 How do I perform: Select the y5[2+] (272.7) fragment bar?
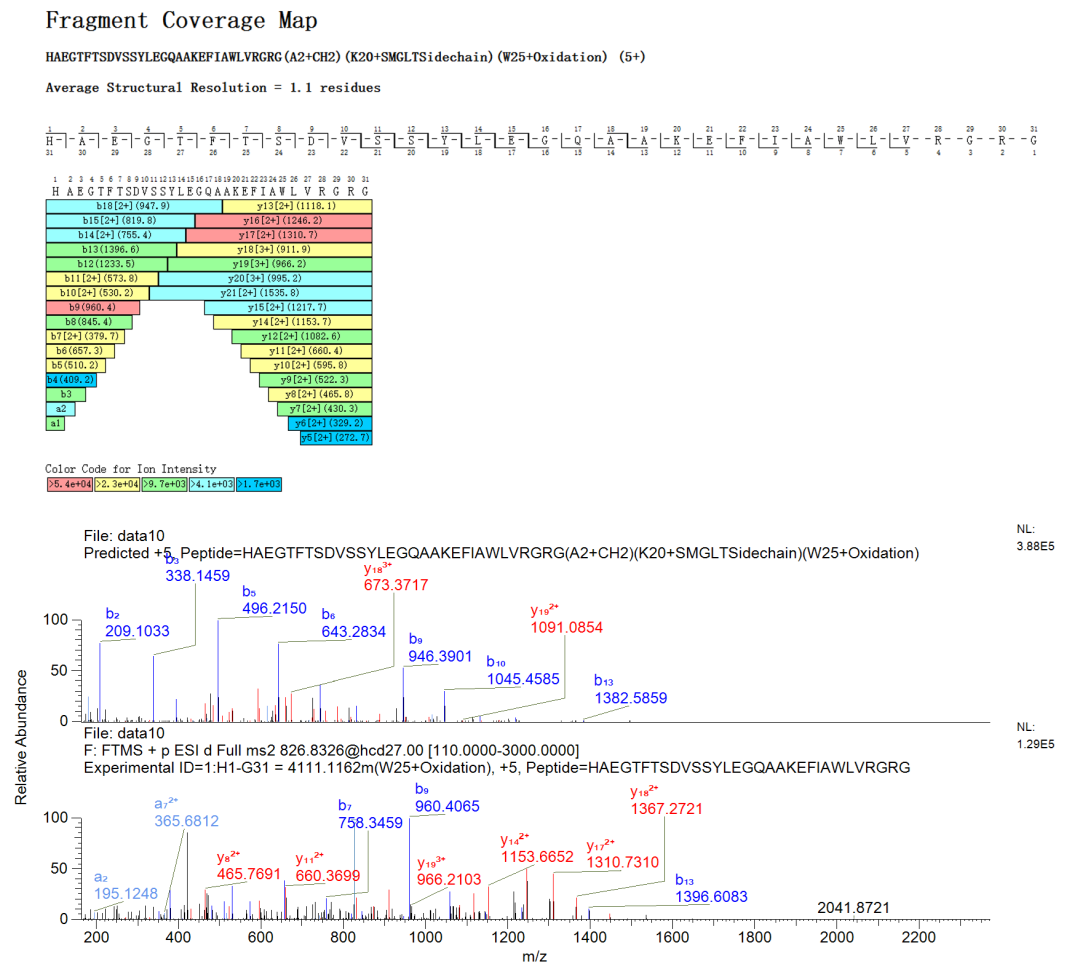coord(336,438)
